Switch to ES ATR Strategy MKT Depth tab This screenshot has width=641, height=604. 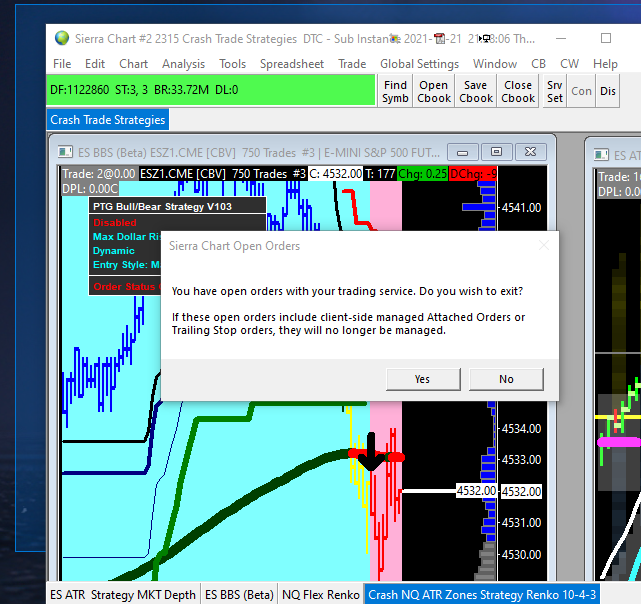123,594
